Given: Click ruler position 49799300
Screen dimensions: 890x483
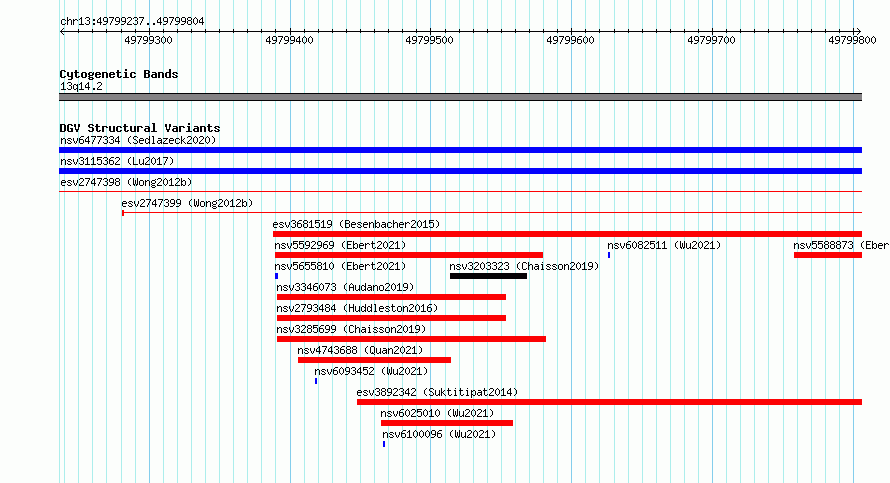Looking at the screenshot, I should 148,40.
